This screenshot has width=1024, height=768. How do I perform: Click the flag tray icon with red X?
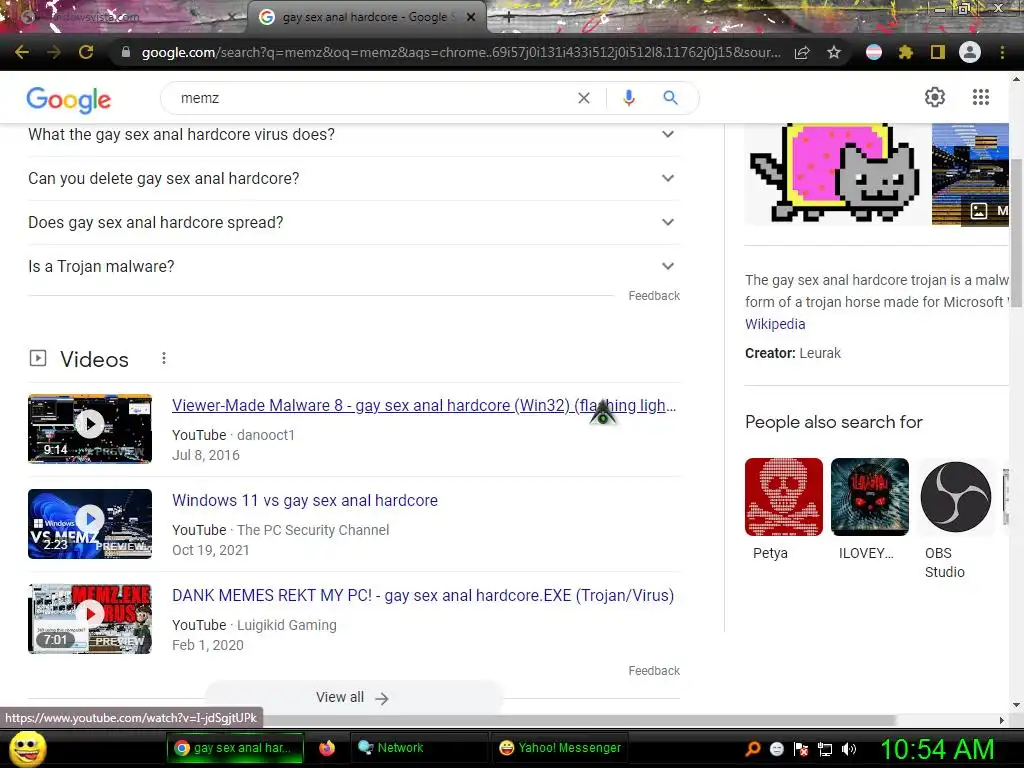[x=801, y=748]
